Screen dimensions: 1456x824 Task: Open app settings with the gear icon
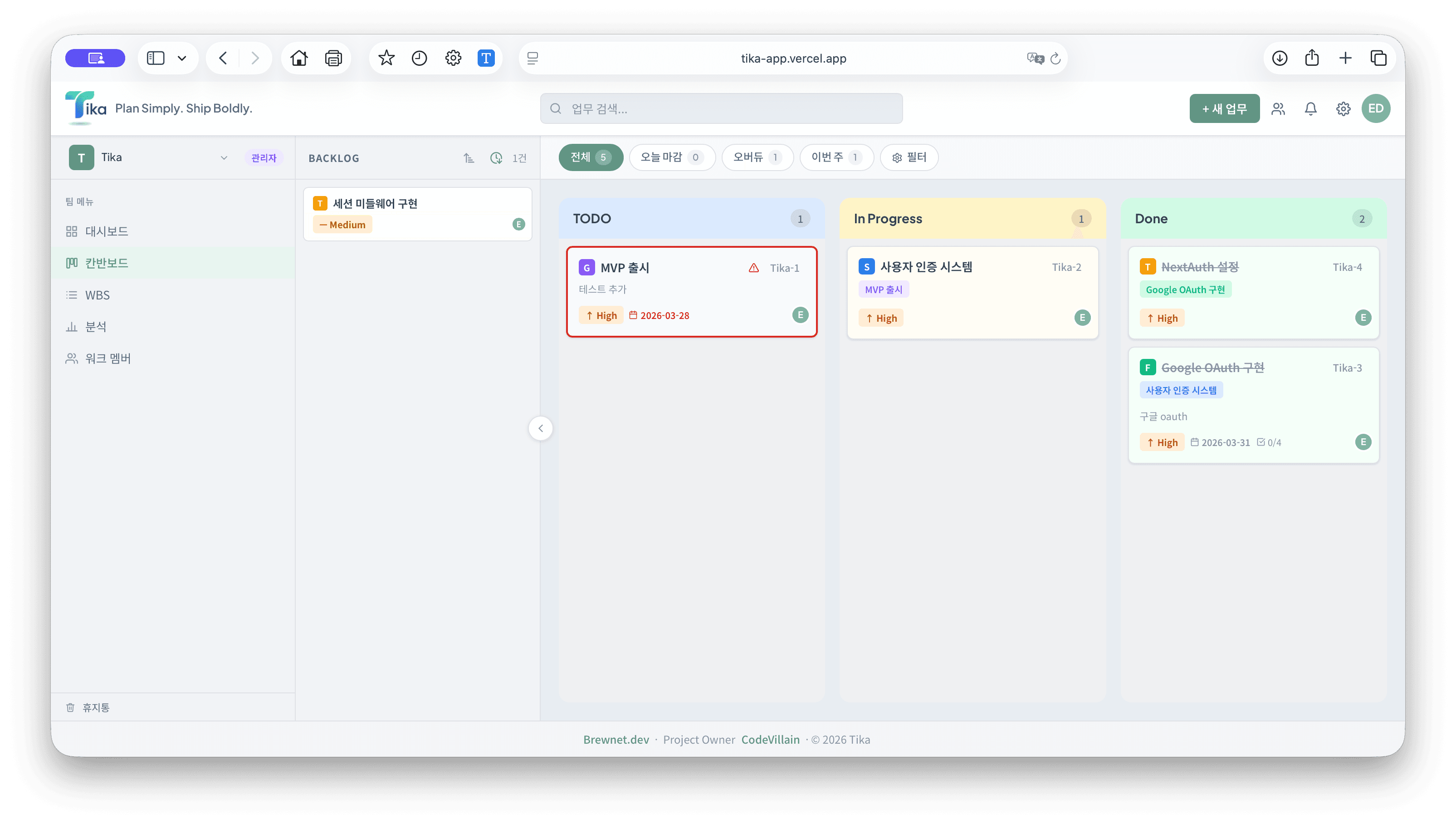[x=1344, y=108]
